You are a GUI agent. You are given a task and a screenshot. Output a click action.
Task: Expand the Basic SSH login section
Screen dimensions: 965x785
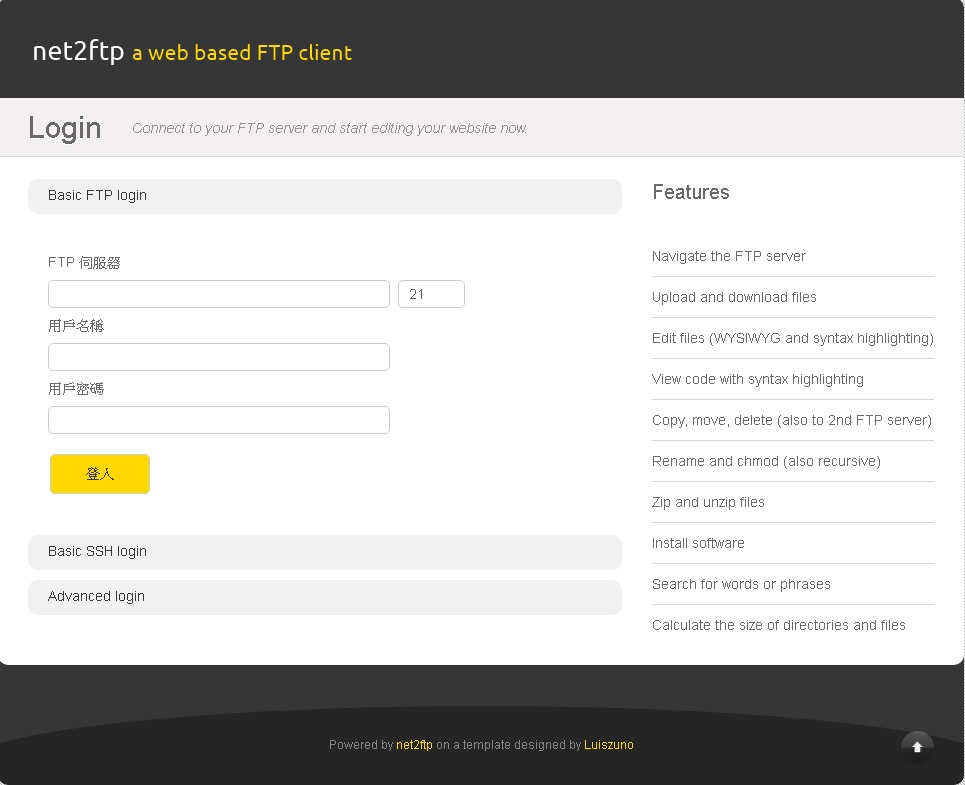pyautogui.click(x=97, y=551)
